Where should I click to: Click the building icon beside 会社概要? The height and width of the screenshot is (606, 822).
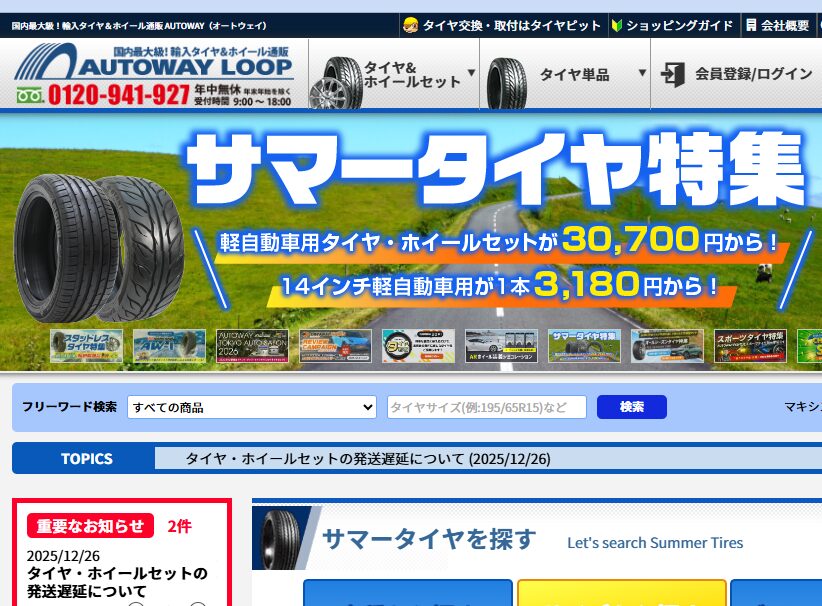tap(751, 25)
